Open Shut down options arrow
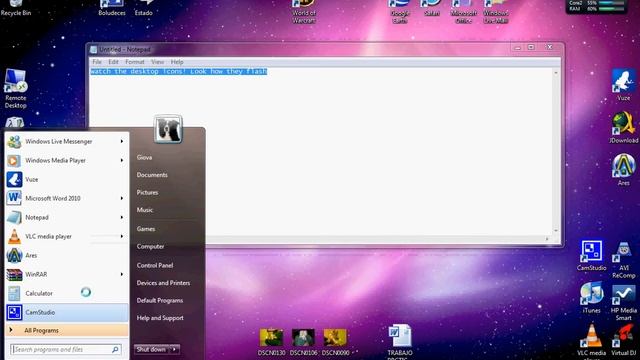640x360 pixels. [x=174, y=349]
